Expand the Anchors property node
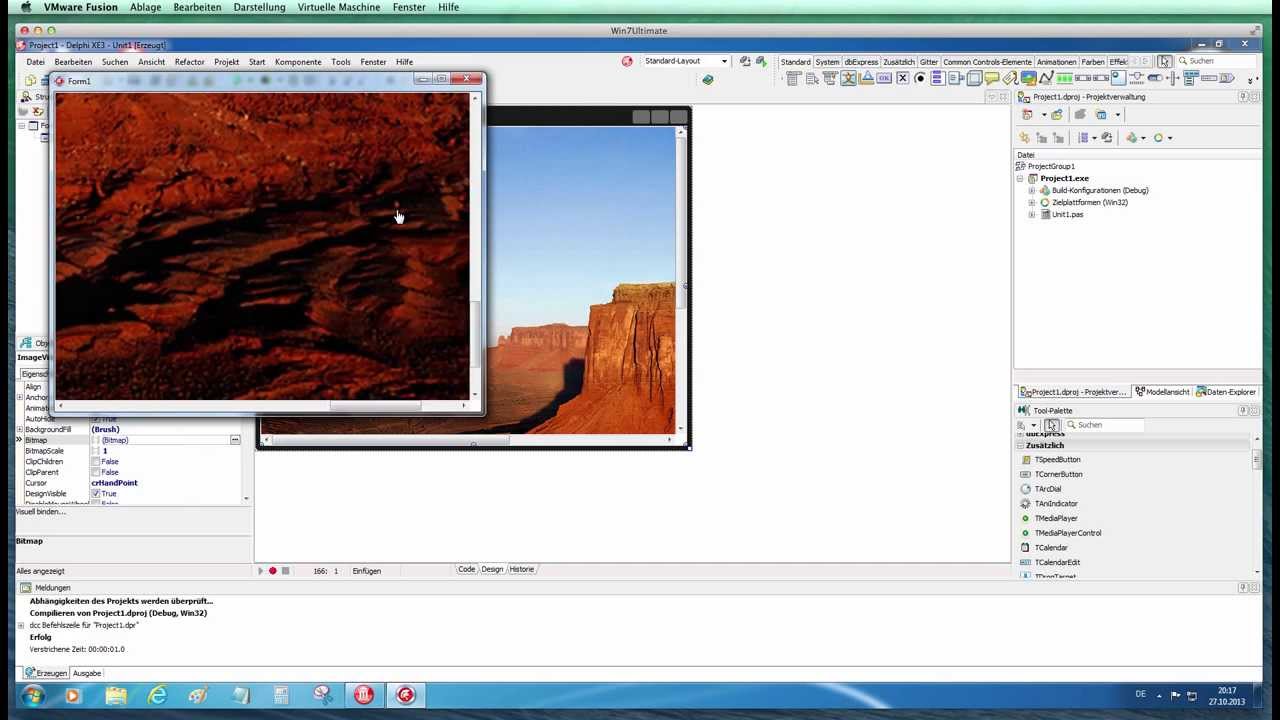The width and height of the screenshot is (1280, 720). pos(19,398)
